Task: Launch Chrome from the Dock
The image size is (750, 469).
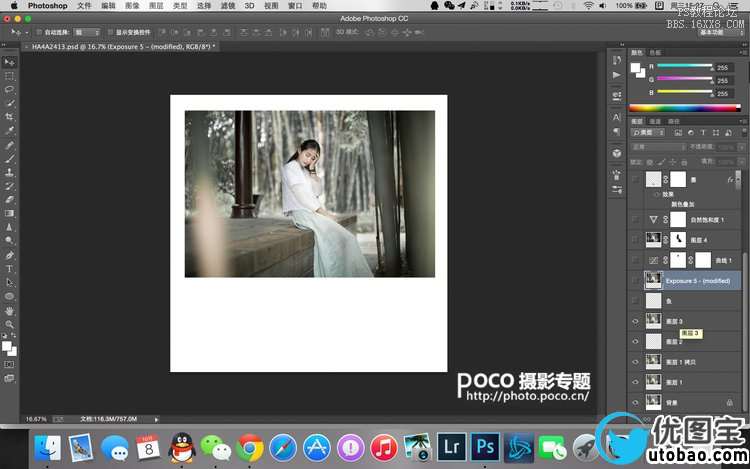Action: (x=250, y=447)
